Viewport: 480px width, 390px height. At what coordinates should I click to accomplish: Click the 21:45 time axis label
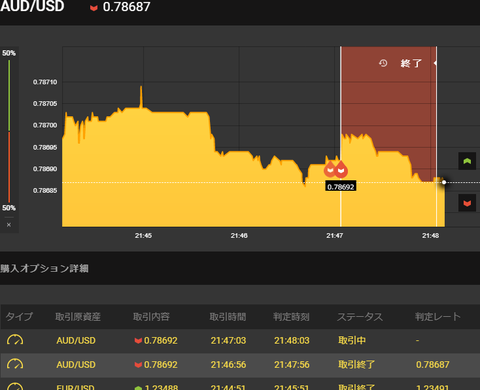[x=143, y=236]
